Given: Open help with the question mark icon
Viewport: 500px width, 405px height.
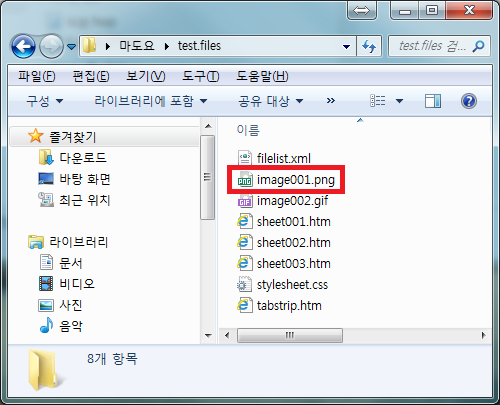Looking at the screenshot, I should point(469,101).
